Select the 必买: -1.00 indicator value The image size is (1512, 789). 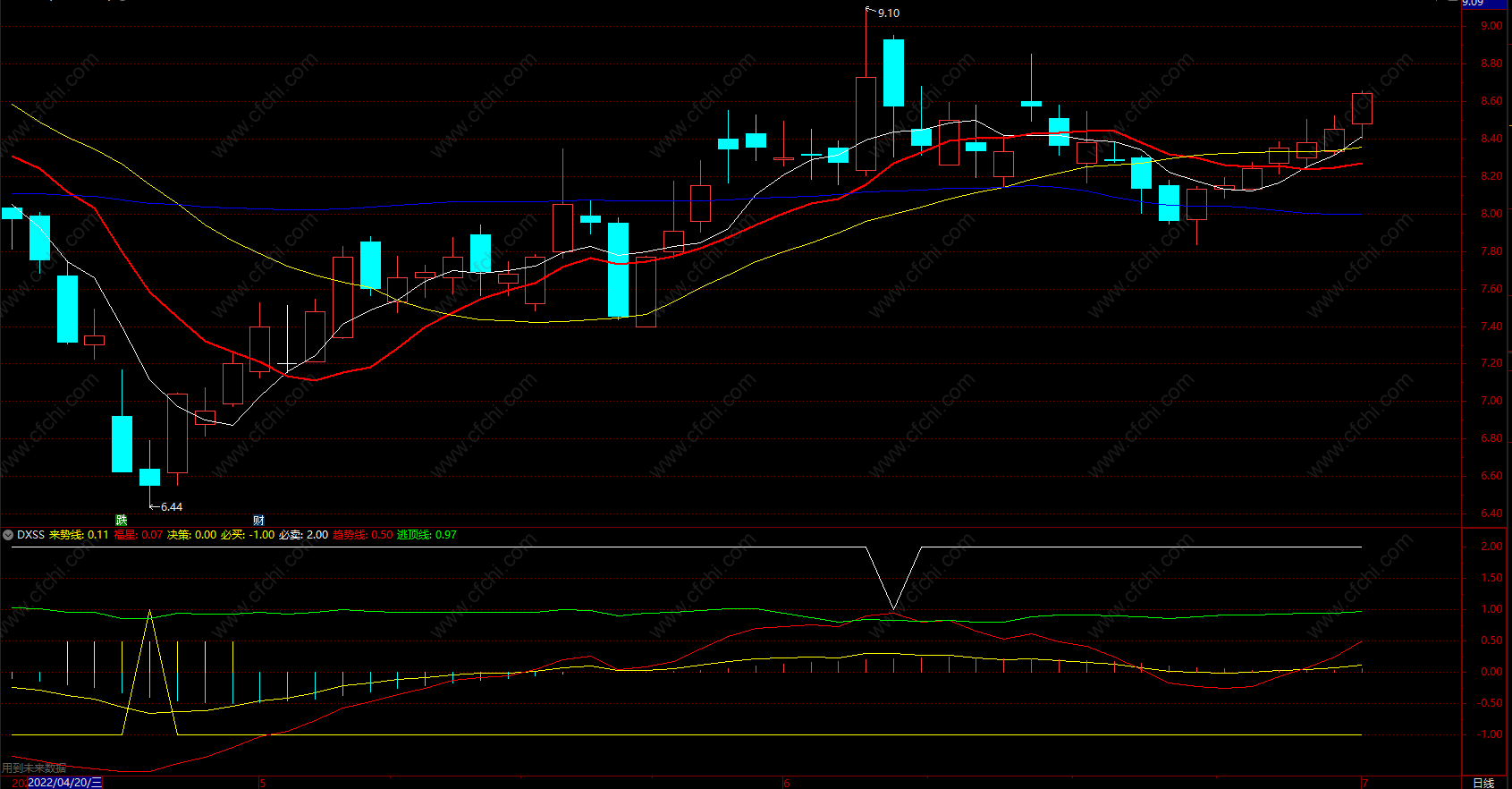coord(248,535)
